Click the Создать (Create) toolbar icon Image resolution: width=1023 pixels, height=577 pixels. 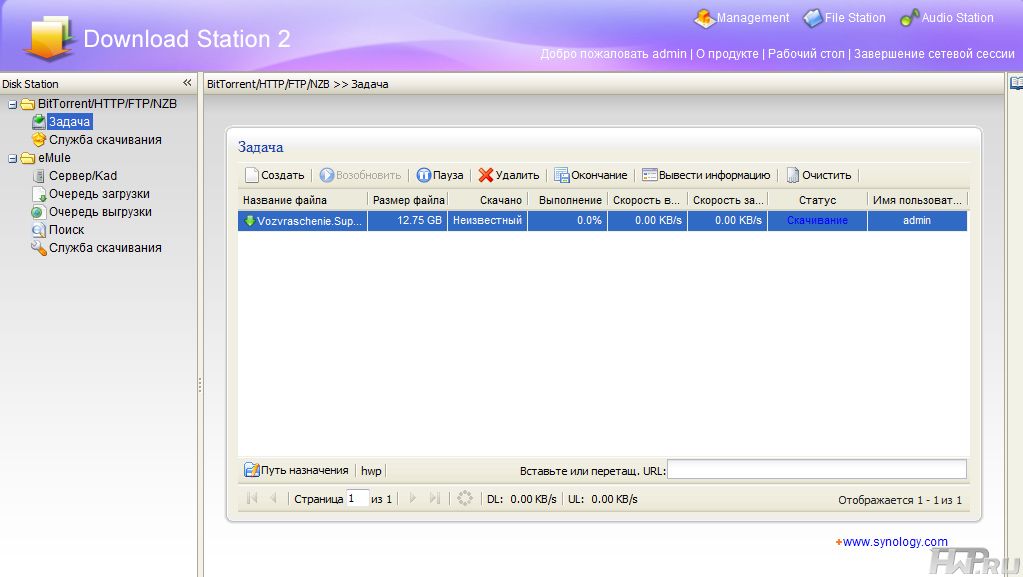[x=253, y=175]
